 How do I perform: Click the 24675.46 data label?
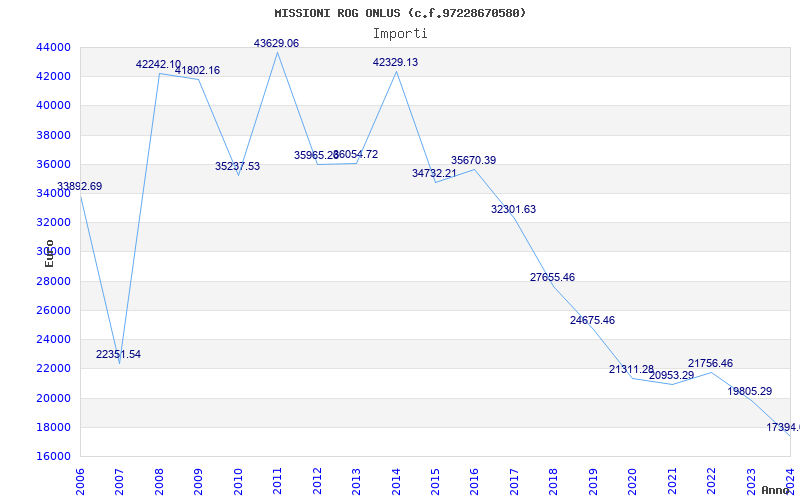point(592,320)
